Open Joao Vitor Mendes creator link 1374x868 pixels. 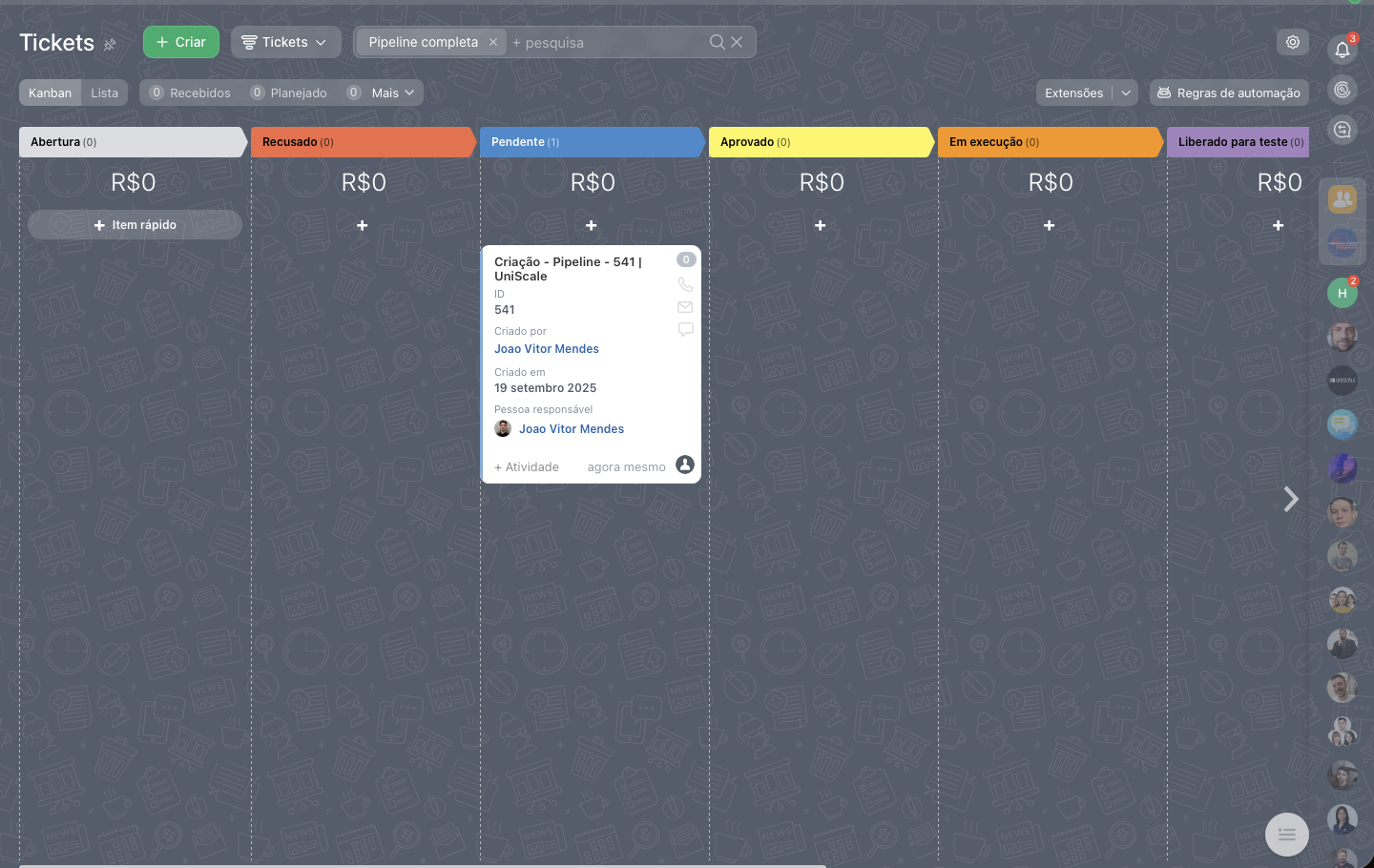click(x=547, y=349)
